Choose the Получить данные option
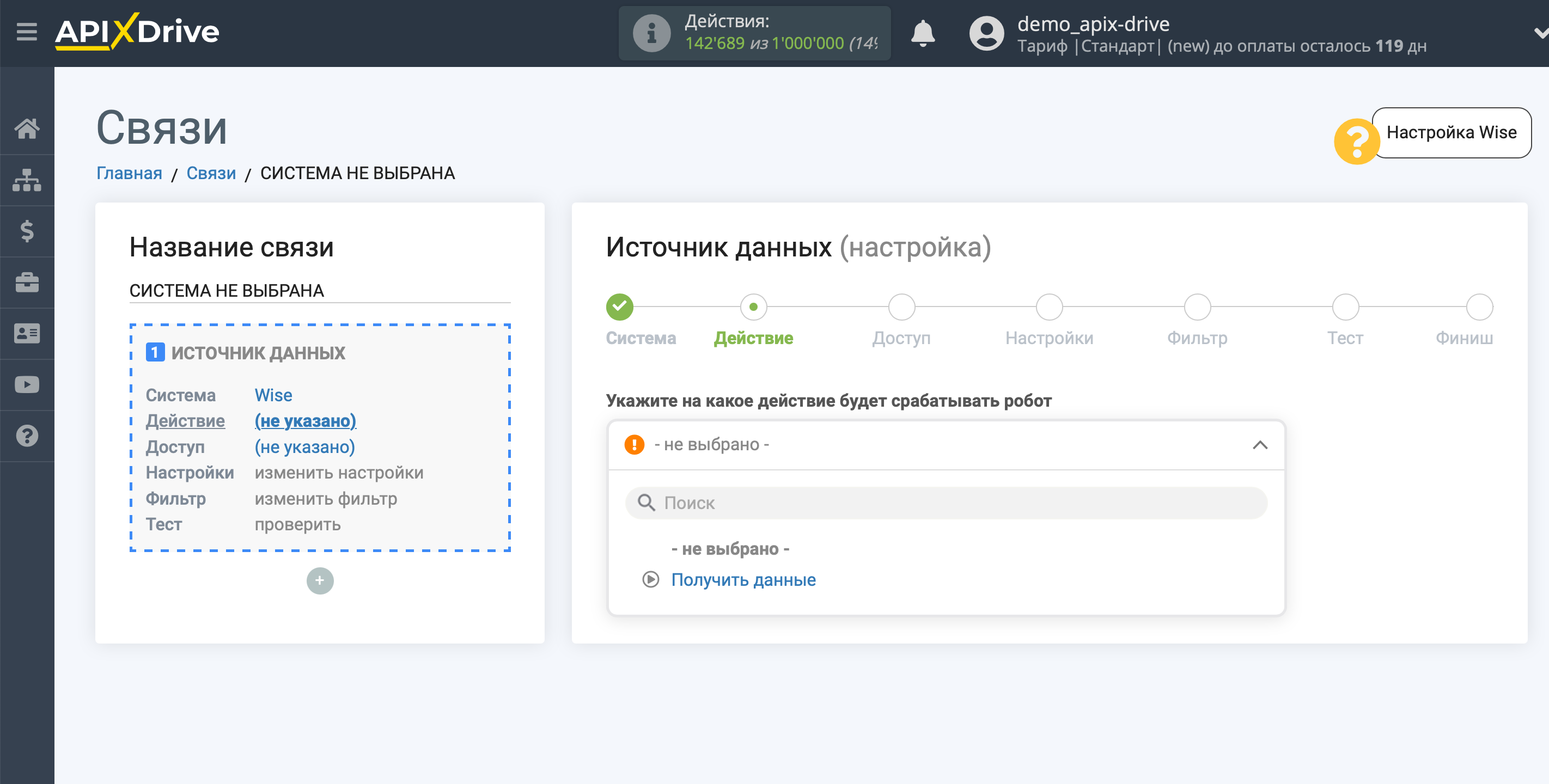This screenshot has height=784, width=1549. [743, 580]
